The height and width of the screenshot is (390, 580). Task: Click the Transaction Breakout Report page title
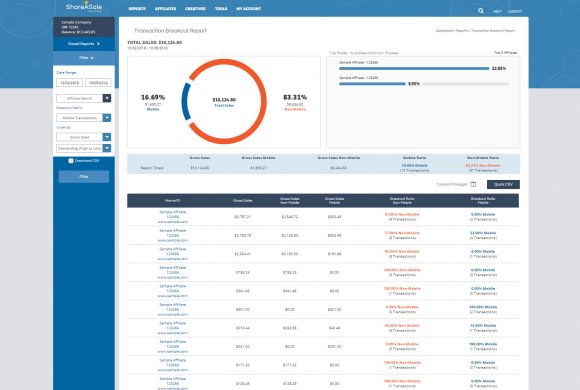coord(170,31)
